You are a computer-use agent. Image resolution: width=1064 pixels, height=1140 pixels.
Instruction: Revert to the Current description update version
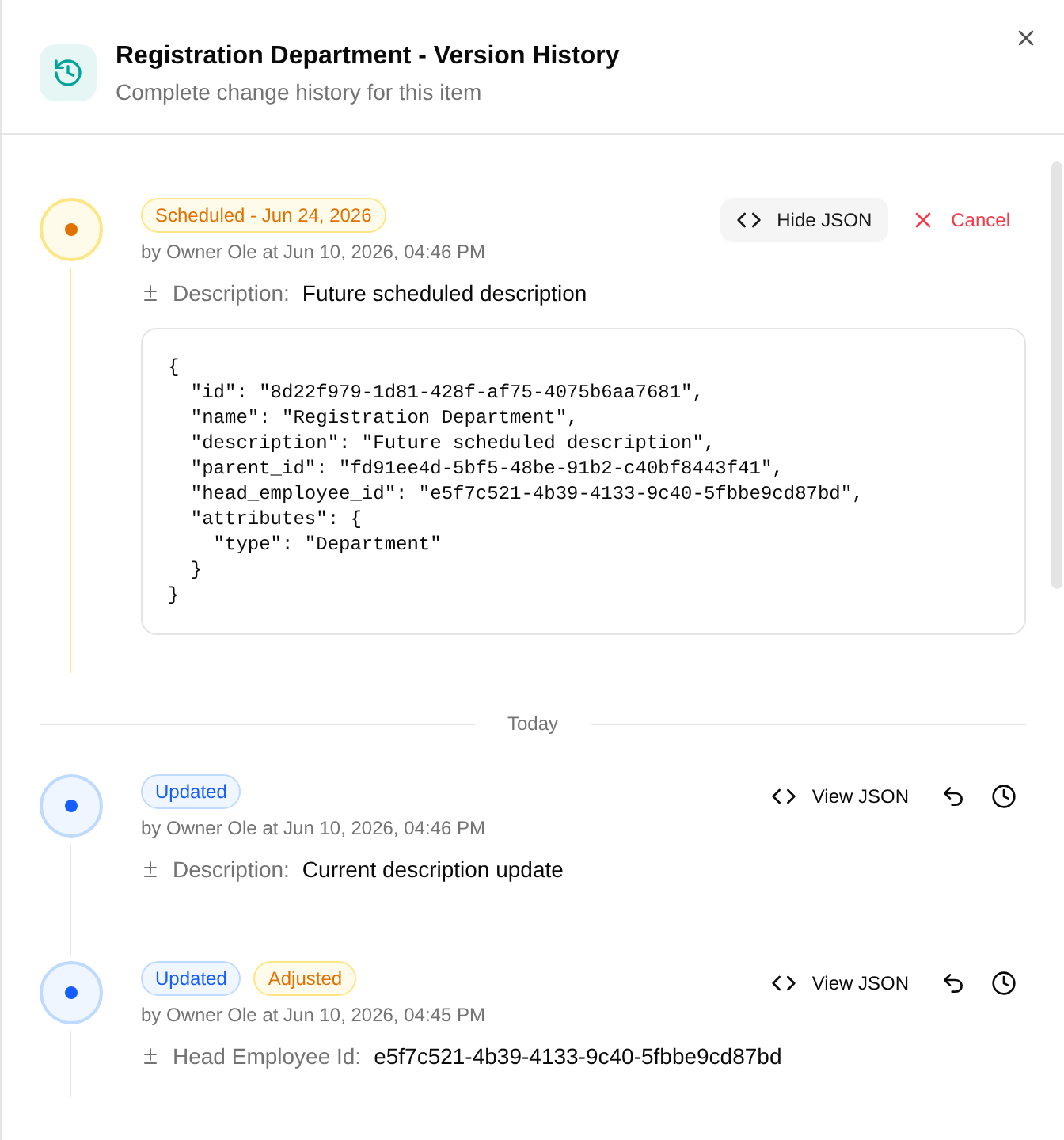click(953, 796)
